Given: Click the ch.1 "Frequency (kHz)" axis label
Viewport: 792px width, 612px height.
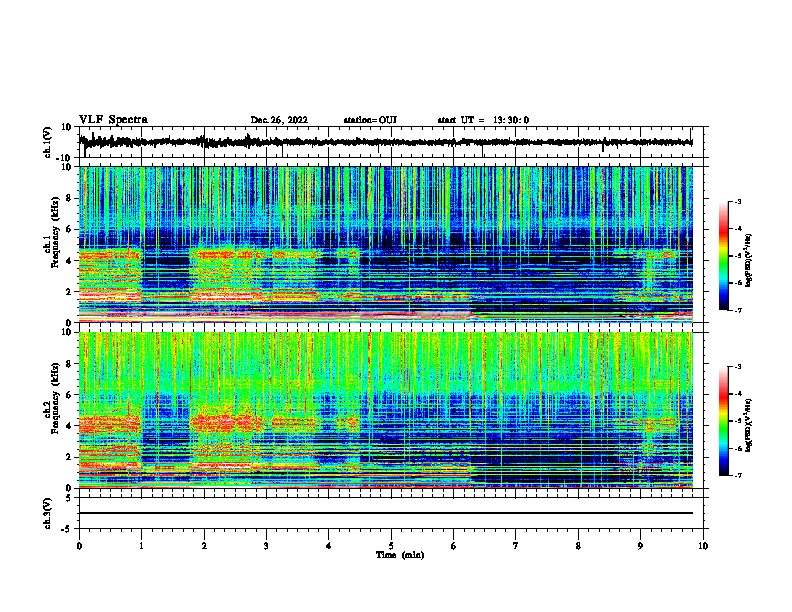Looking at the screenshot, I should click(x=55, y=232).
